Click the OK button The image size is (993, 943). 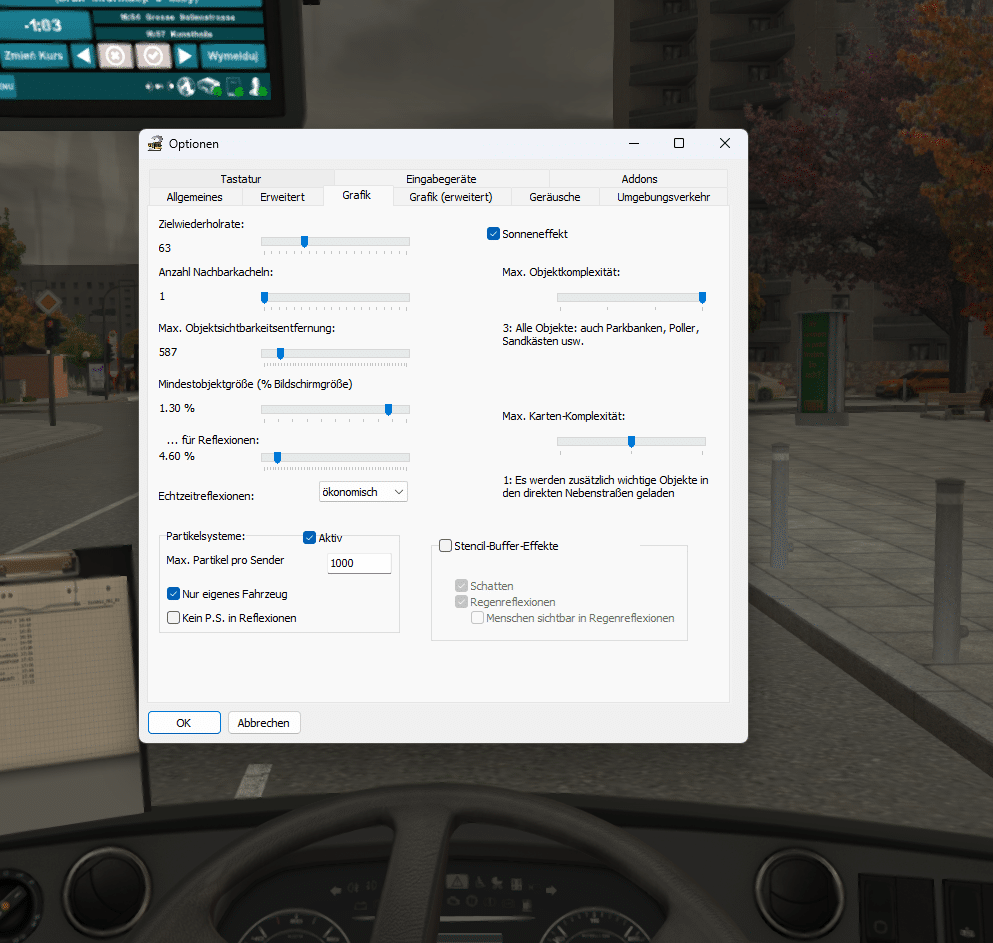click(184, 723)
